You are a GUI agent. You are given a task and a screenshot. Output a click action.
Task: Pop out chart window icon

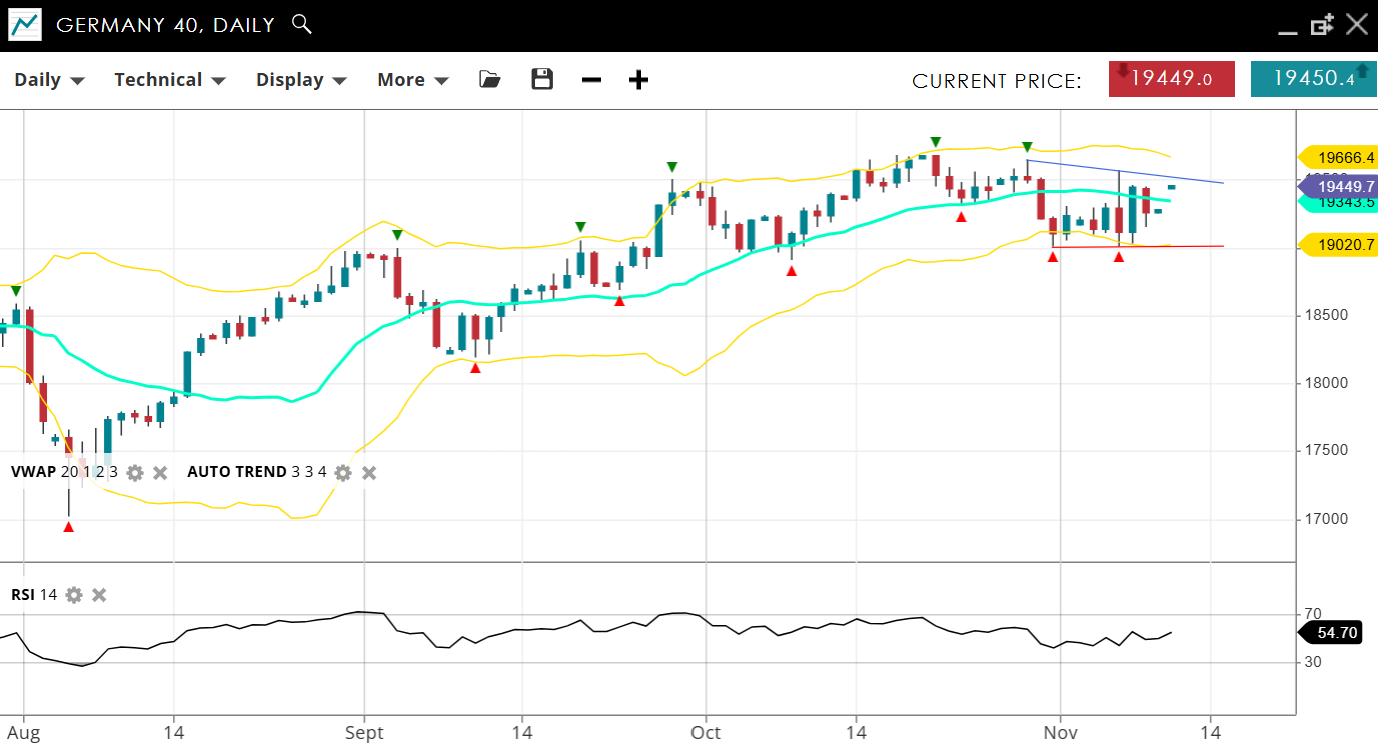(x=1322, y=25)
